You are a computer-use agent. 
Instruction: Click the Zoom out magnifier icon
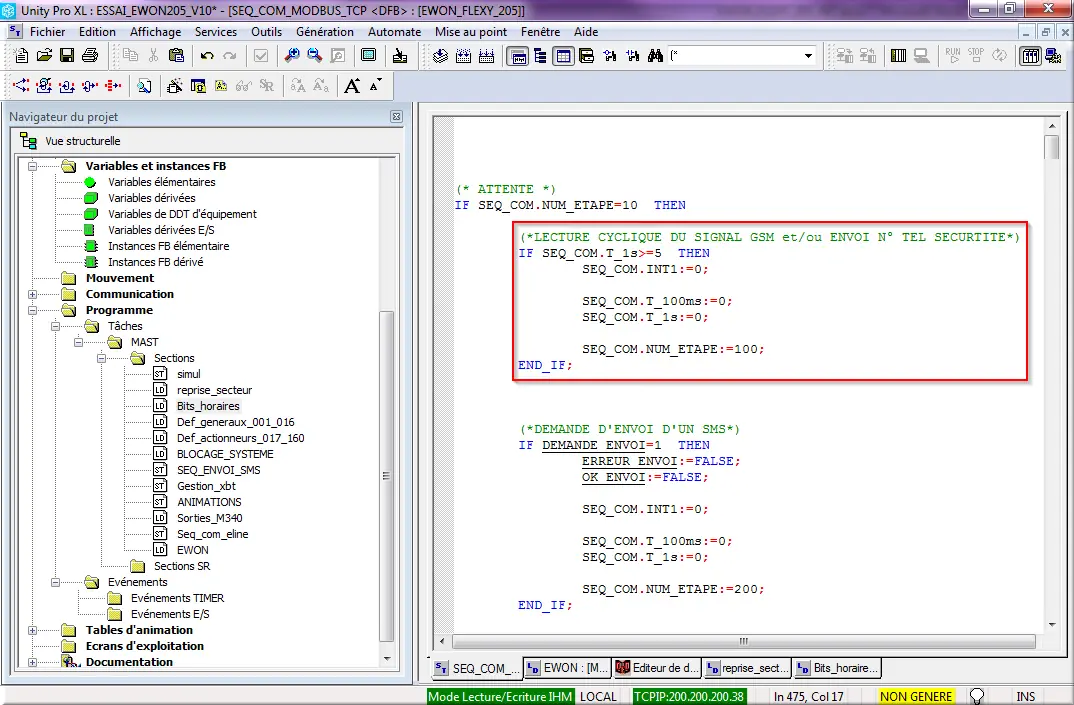click(315, 55)
